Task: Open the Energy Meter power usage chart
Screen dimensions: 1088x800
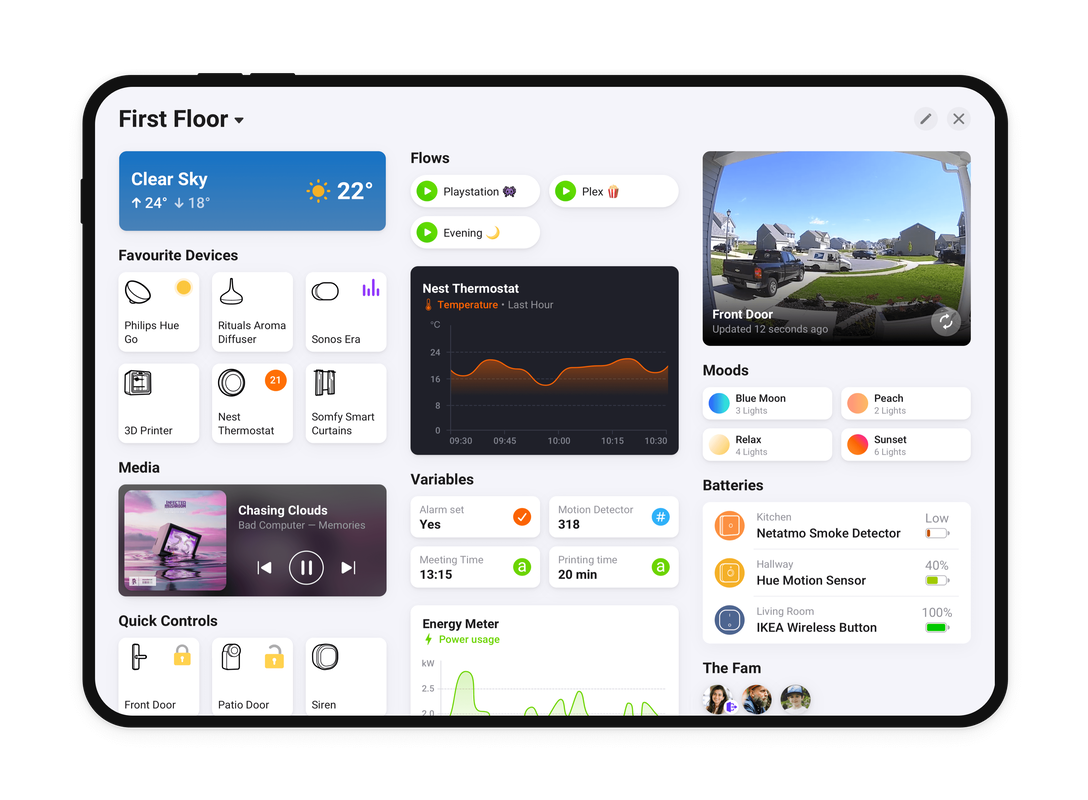Action: [x=545, y=661]
